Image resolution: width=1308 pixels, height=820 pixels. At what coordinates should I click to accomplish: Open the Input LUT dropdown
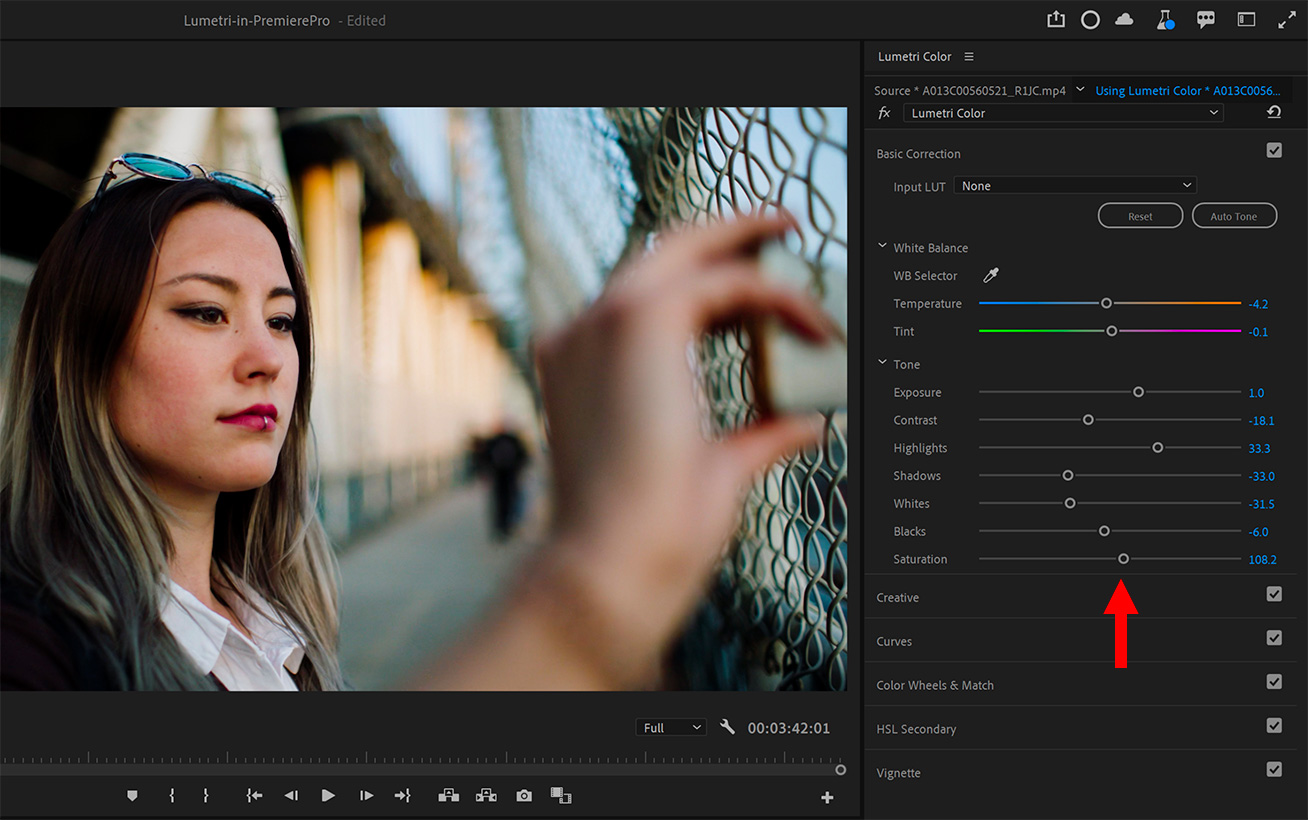pos(1075,186)
